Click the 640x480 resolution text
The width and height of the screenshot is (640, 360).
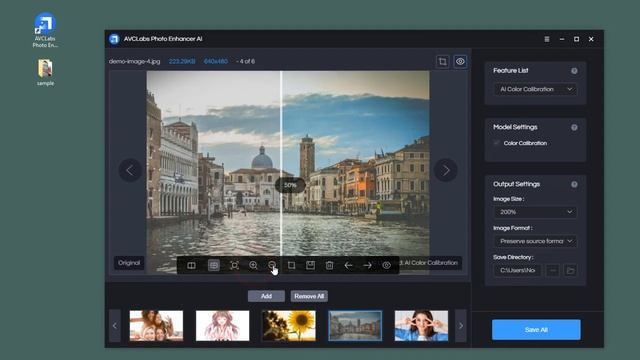click(216, 62)
